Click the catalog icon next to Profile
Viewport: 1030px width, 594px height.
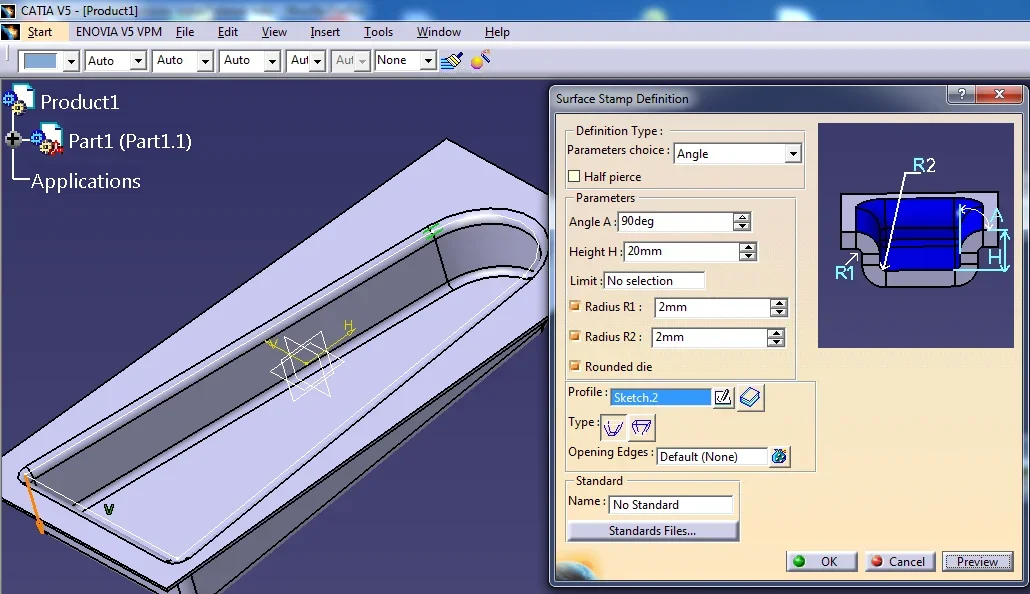pyautogui.click(x=750, y=398)
